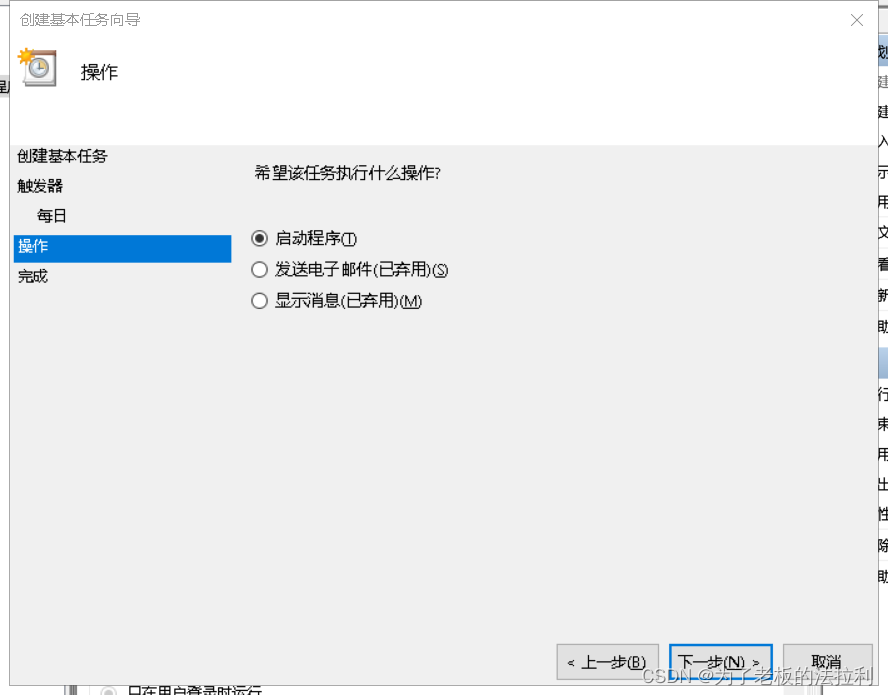This screenshot has width=888, height=695.
Task: Select the 启动程序 radio option
Action: click(x=259, y=238)
